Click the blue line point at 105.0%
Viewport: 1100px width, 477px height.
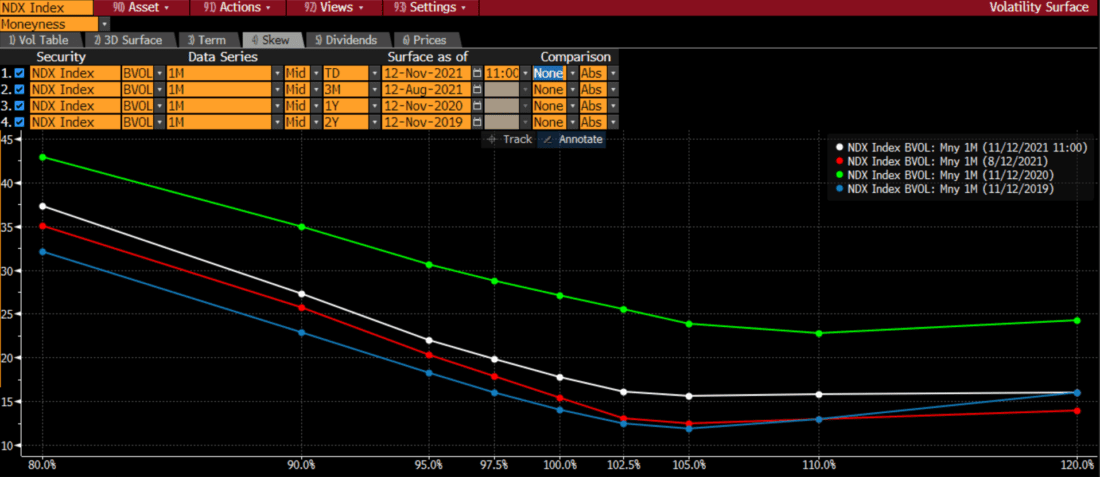pyautogui.click(x=689, y=428)
